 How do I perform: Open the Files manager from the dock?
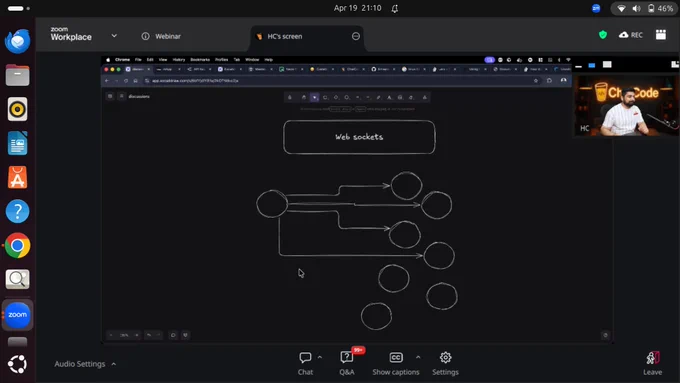(x=17, y=75)
